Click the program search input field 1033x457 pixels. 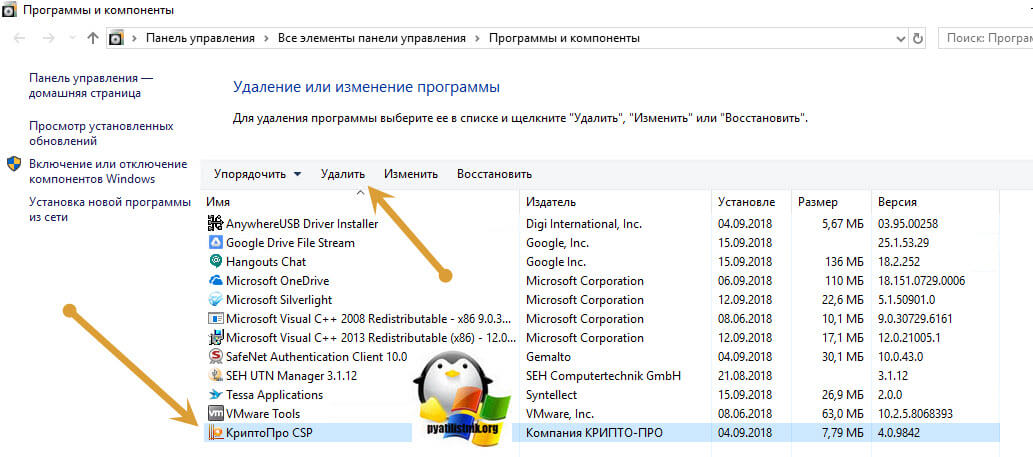coord(986,39)
